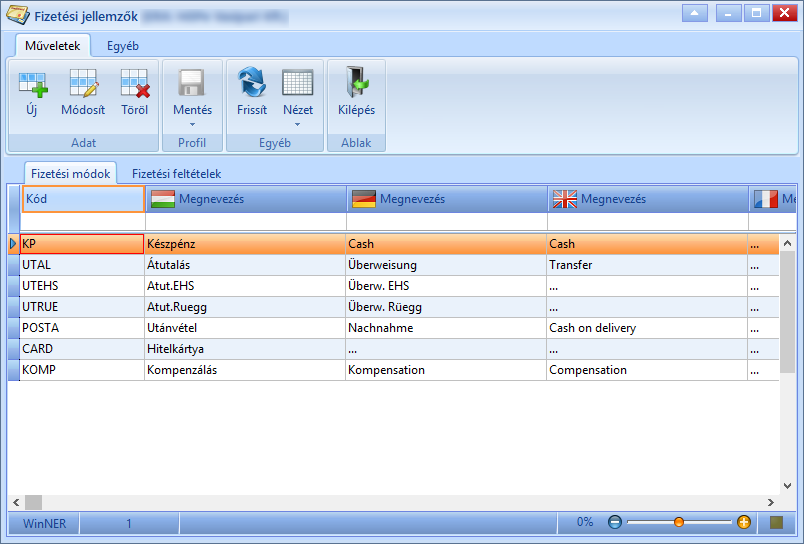Click the Módosít edit icon

tap(84, 84)
